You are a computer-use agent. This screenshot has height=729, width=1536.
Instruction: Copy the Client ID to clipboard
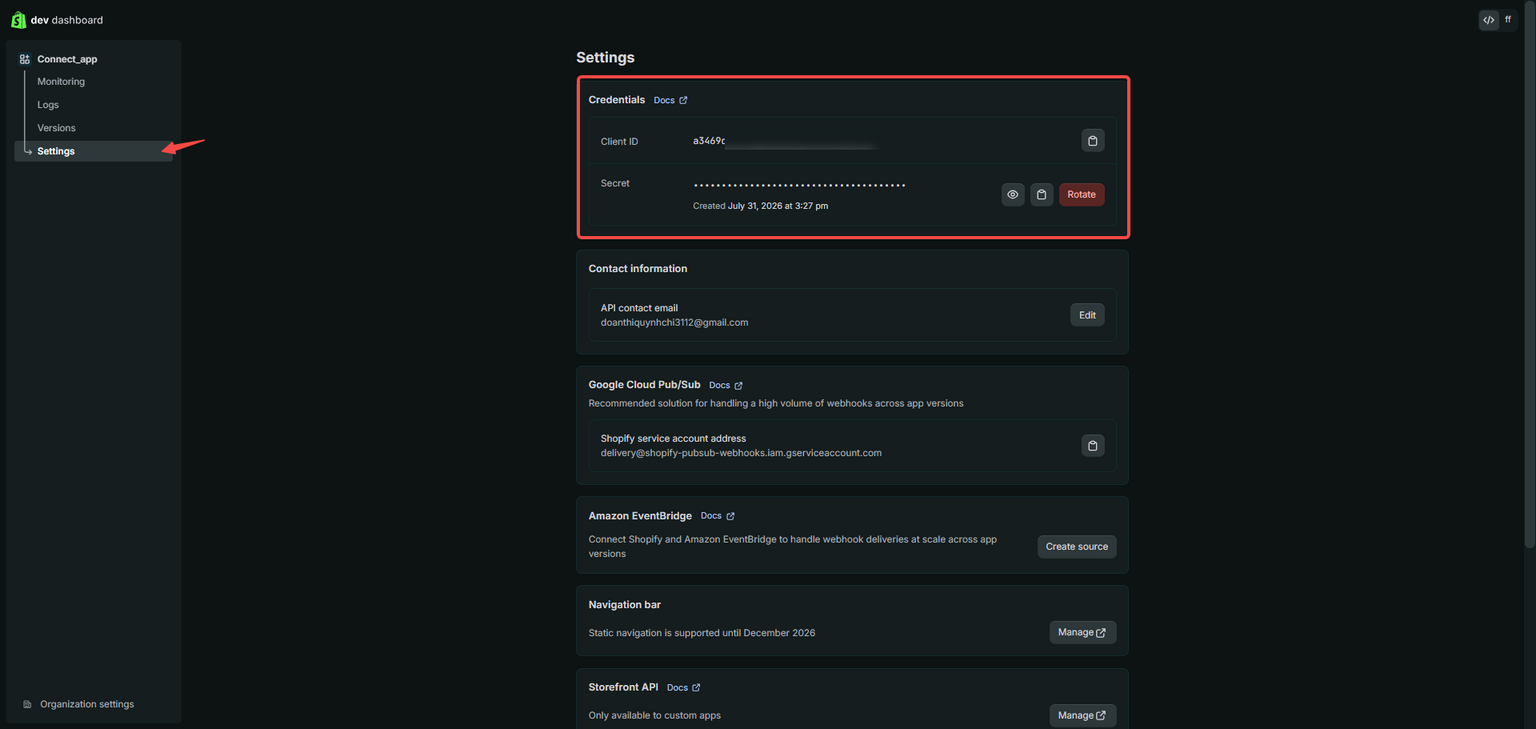1093,141
